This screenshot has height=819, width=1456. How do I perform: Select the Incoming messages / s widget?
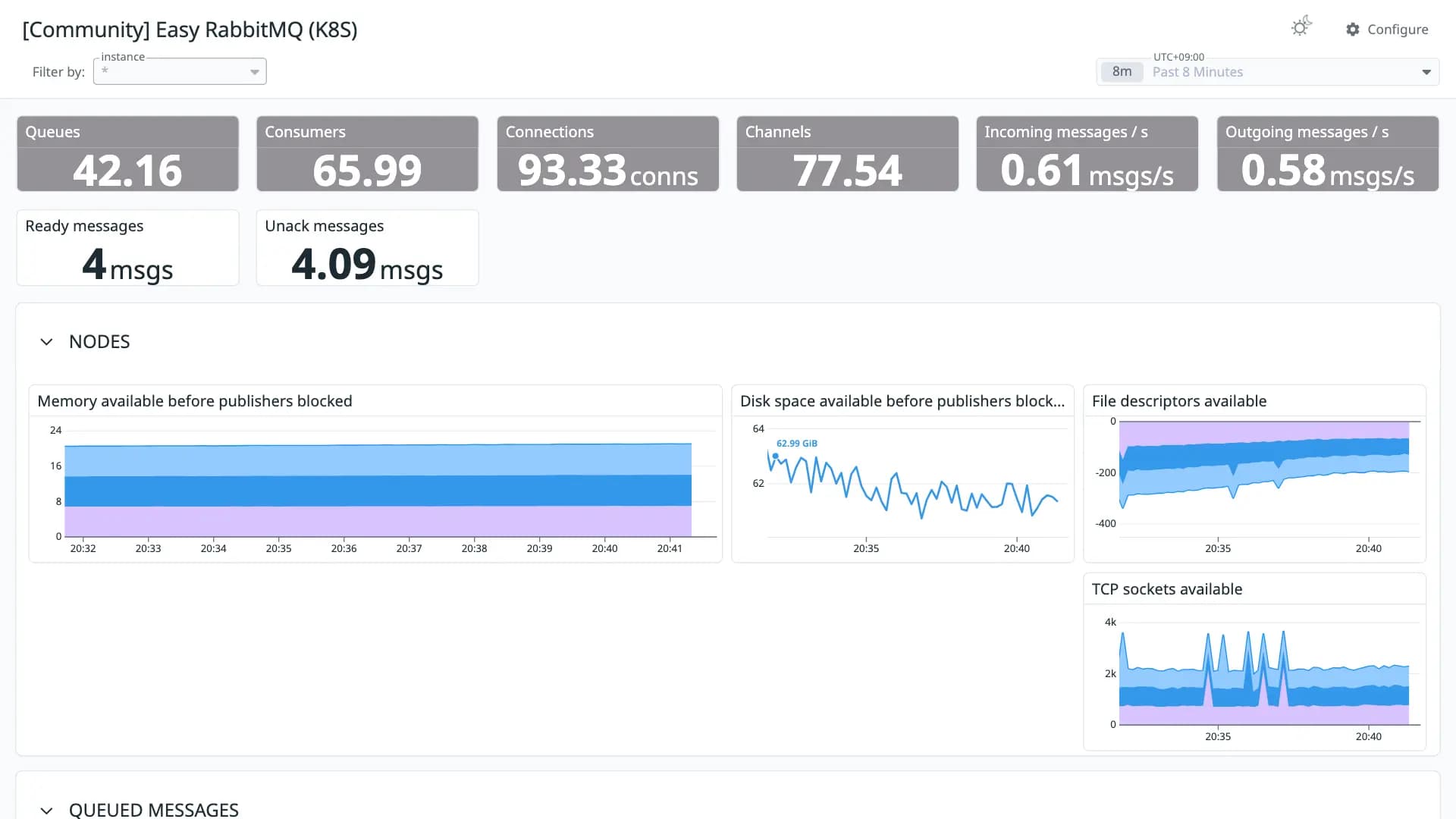[1087, 153]
